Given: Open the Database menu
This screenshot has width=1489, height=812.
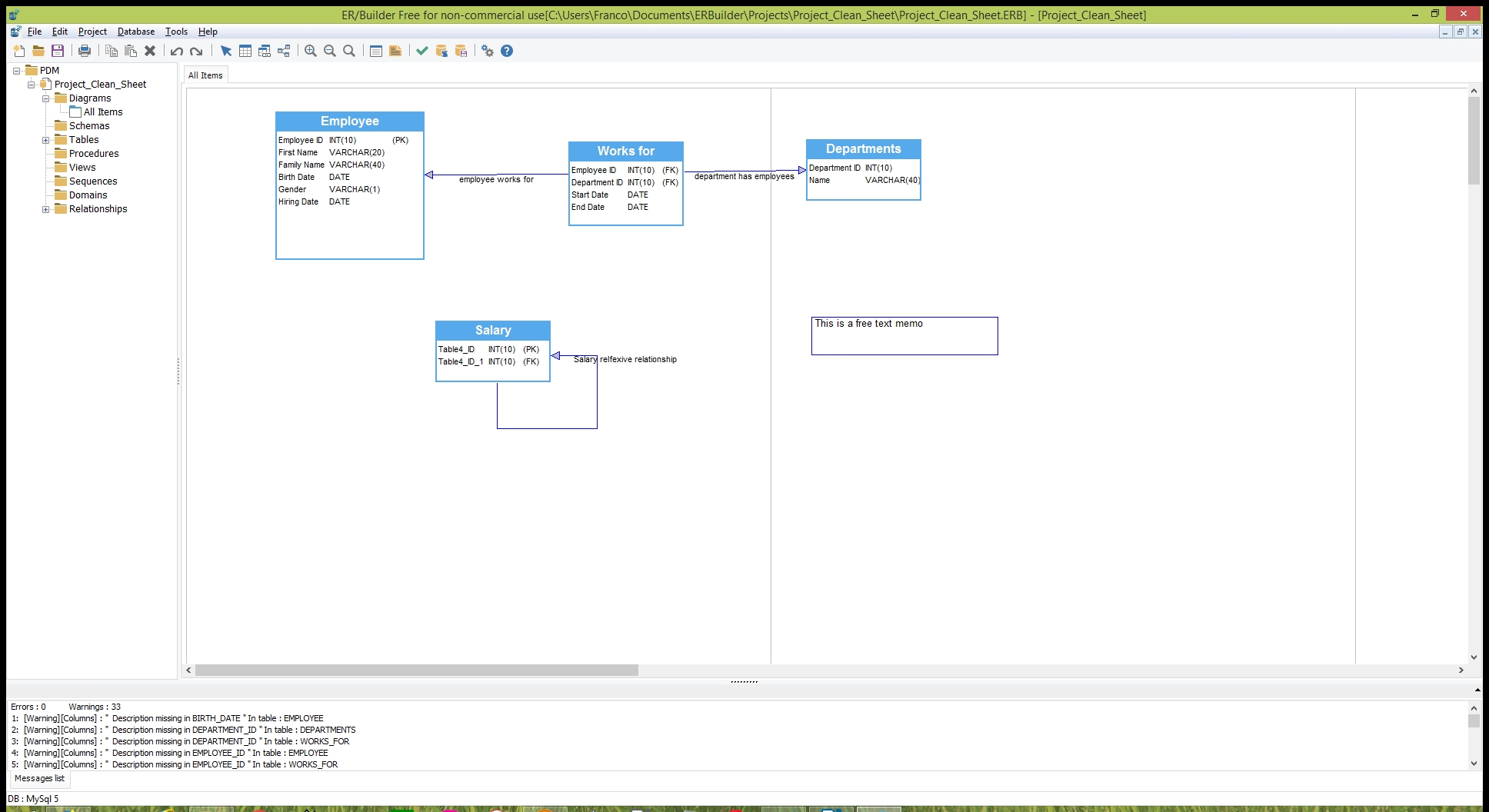Looking at the screenshot, I should pos(136,32).
